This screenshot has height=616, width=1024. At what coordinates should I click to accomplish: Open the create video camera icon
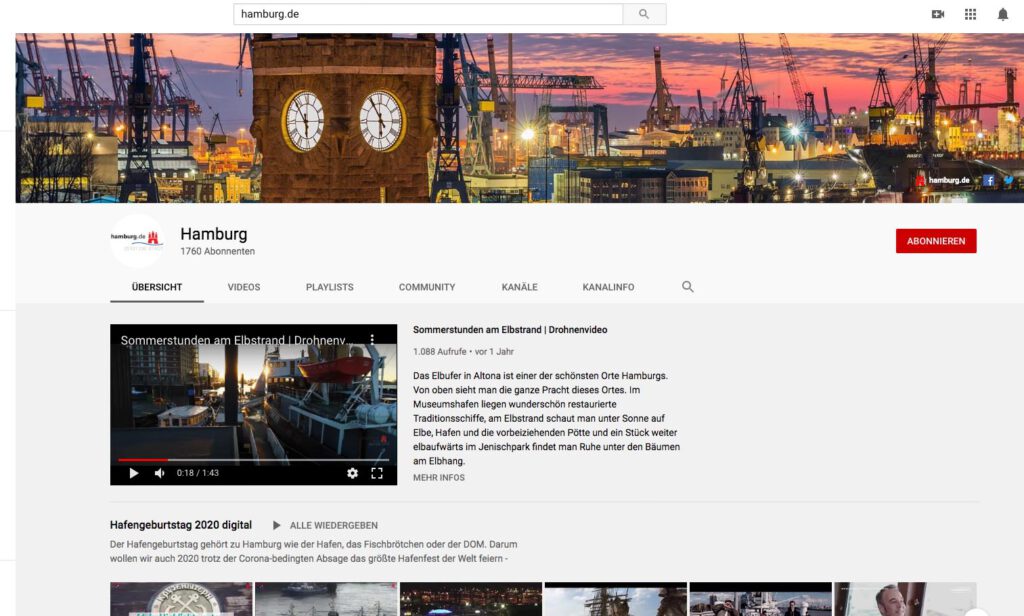coord(938,14)
